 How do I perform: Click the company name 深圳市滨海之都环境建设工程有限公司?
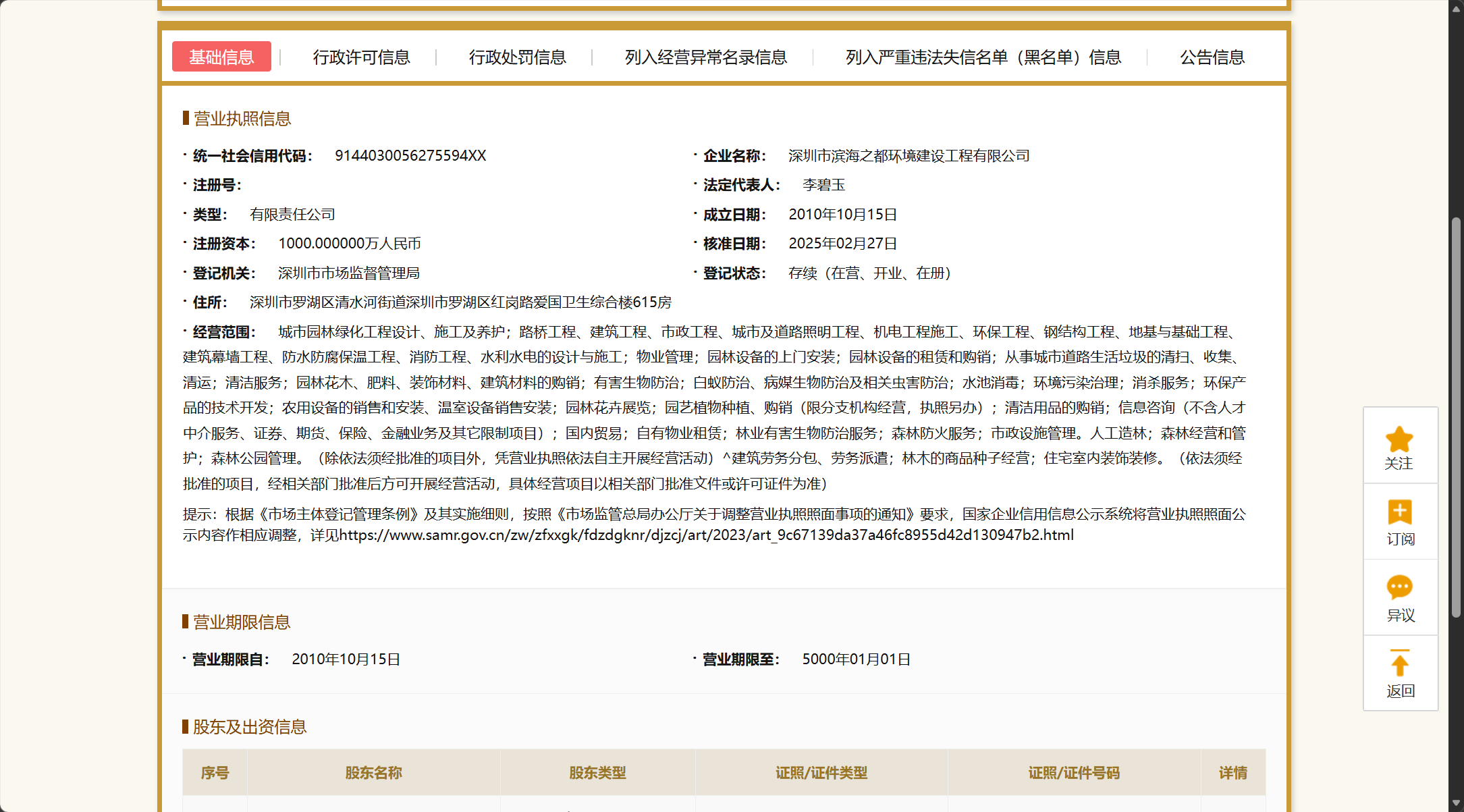(x=909, y=156)
